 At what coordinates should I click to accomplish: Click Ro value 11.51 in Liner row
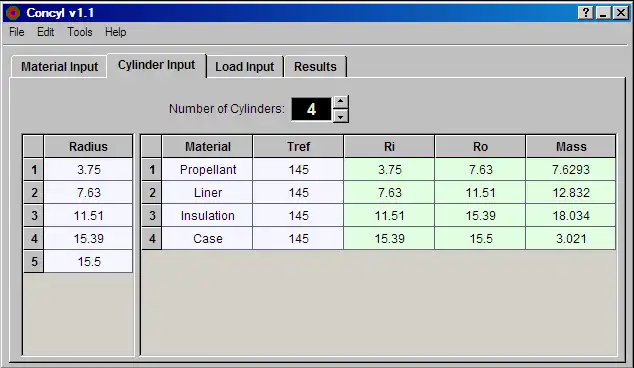click(x=480, y=192)
